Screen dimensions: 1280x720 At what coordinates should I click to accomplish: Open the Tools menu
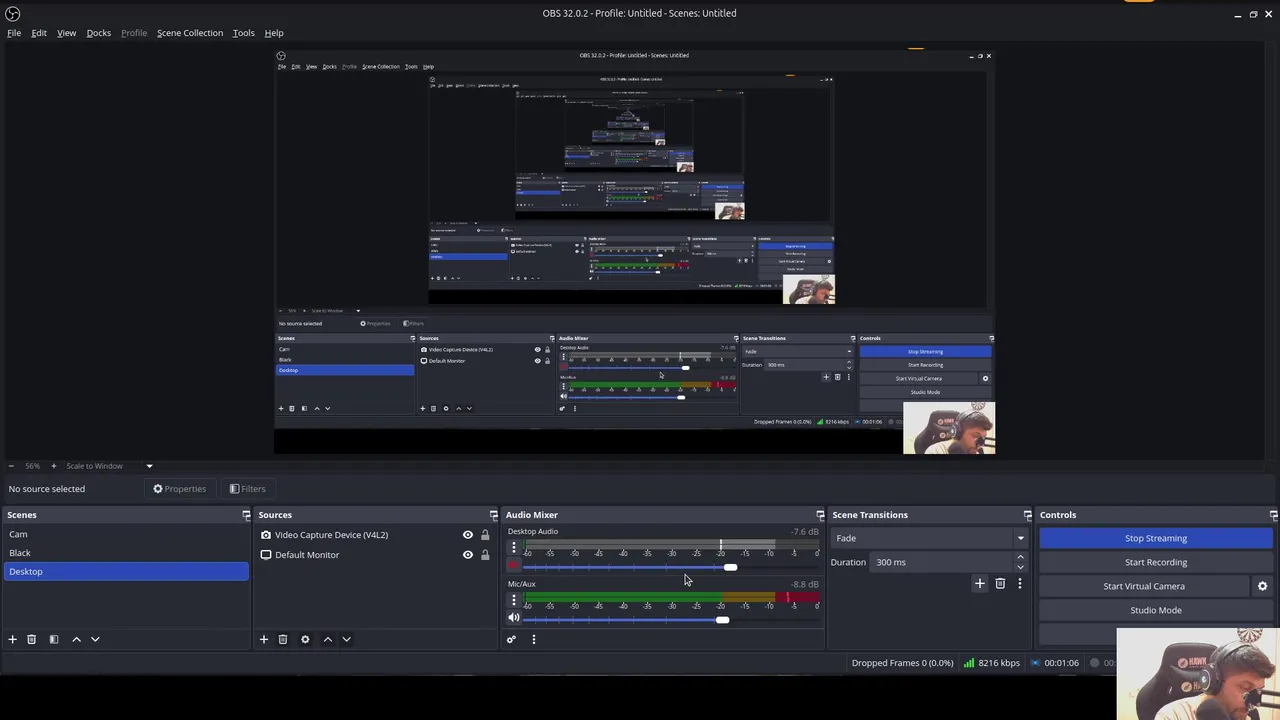click(243, 33)
